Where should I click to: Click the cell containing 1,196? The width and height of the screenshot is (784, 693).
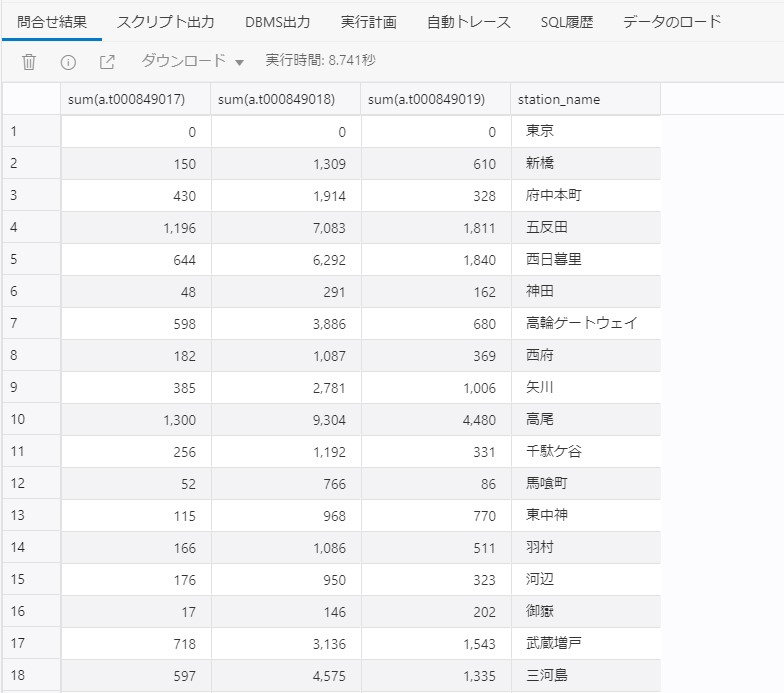coord(135,228)
